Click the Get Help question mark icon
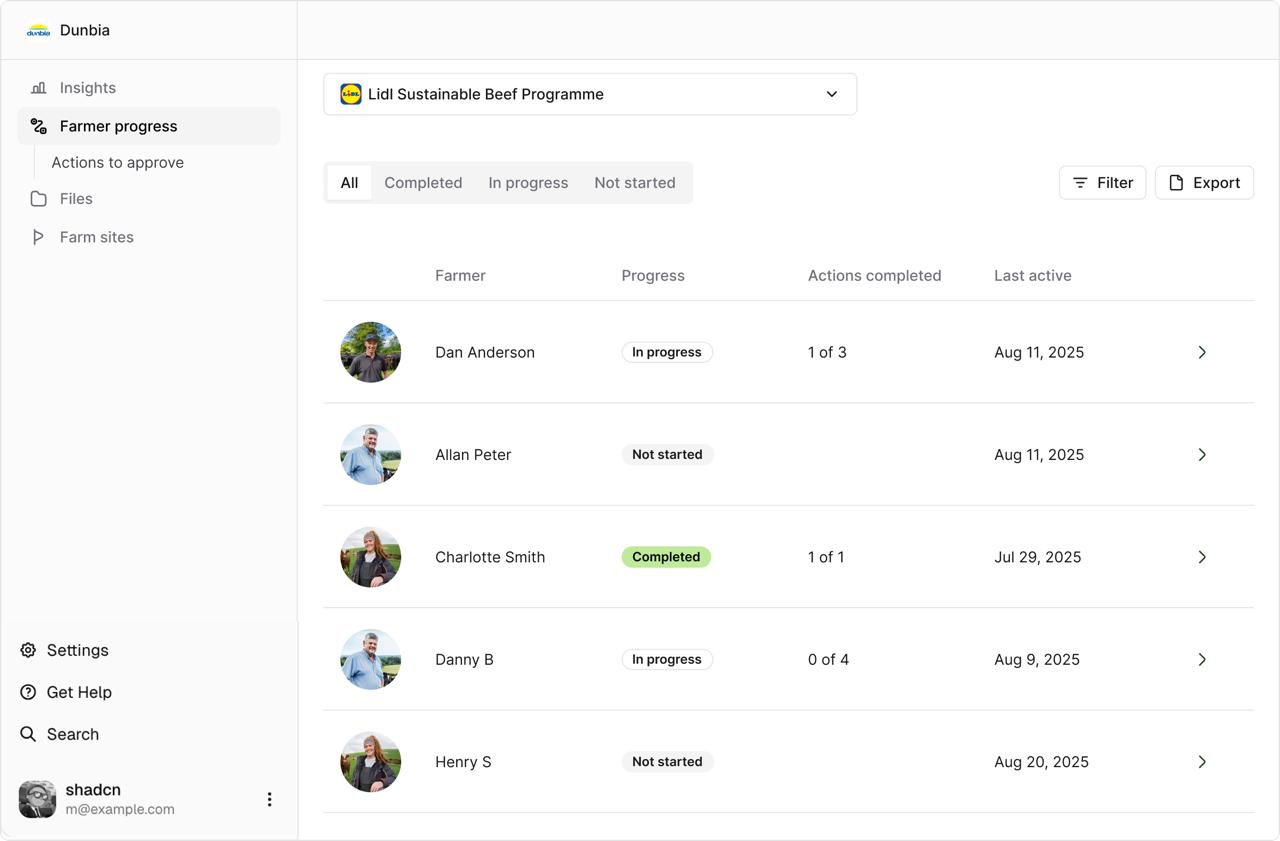The height and width of the screenshot is (841, 1280). coord(27,692)
